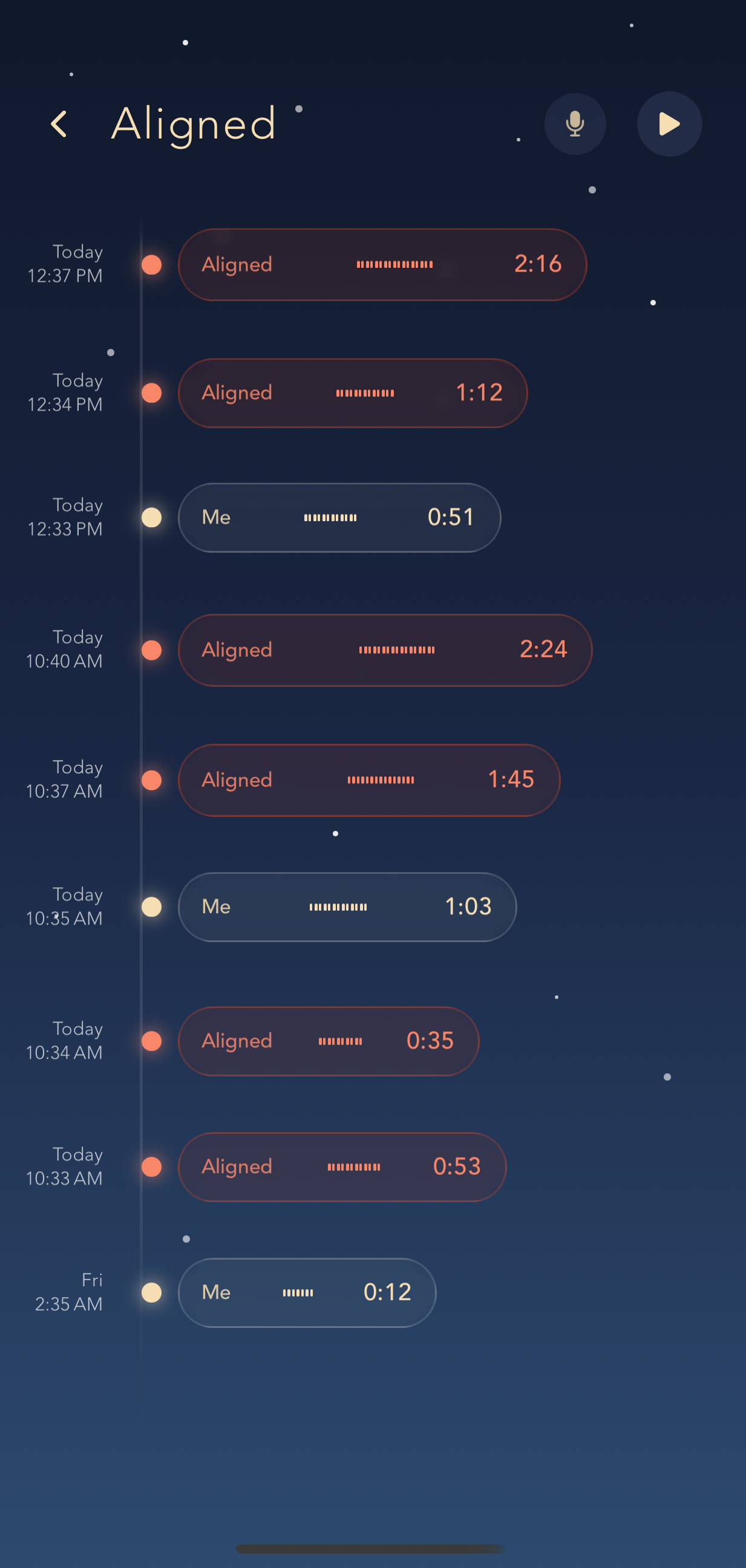Tap the yellow dot next to Friday's message
Screen dimensions: 746x1568
151,1292
